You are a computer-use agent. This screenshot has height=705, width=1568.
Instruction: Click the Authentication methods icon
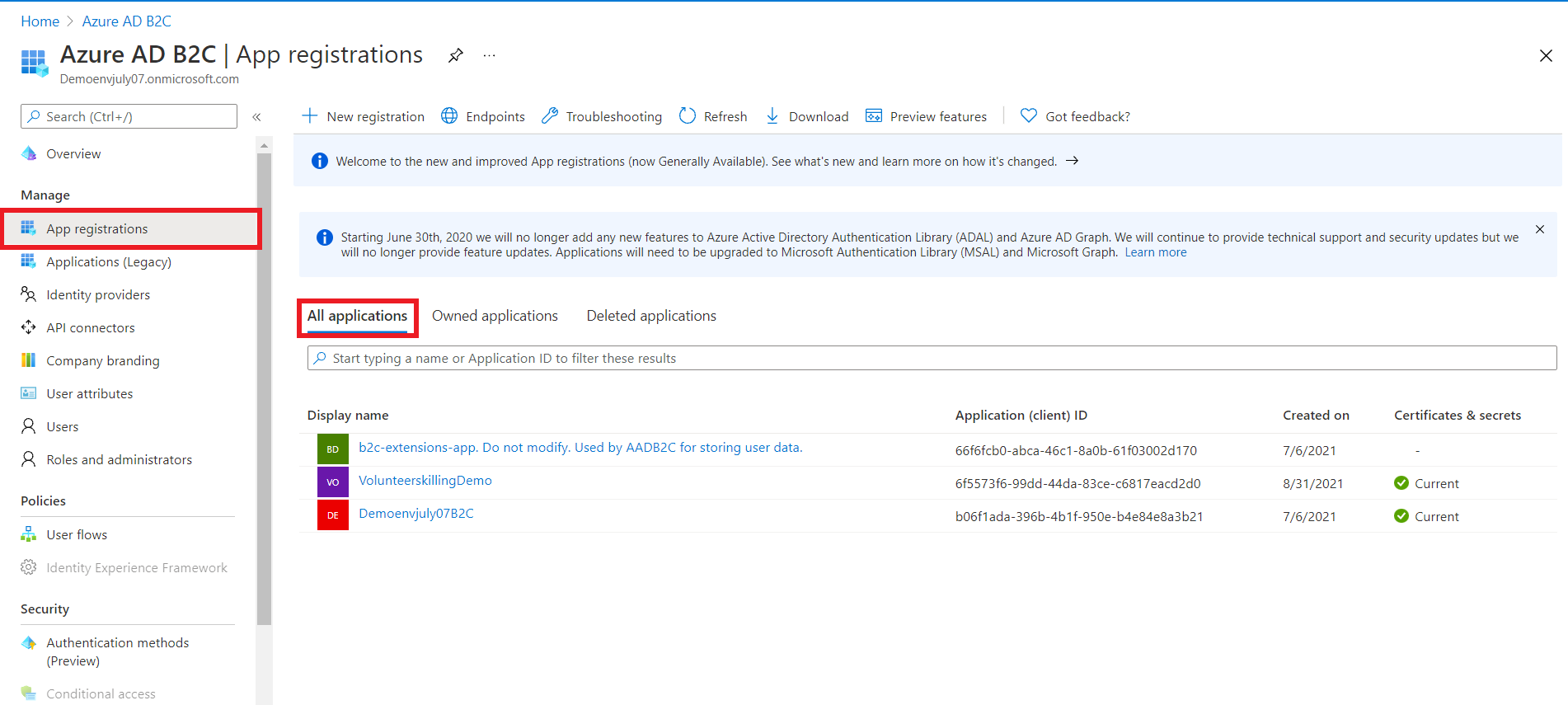click(29, 642)
